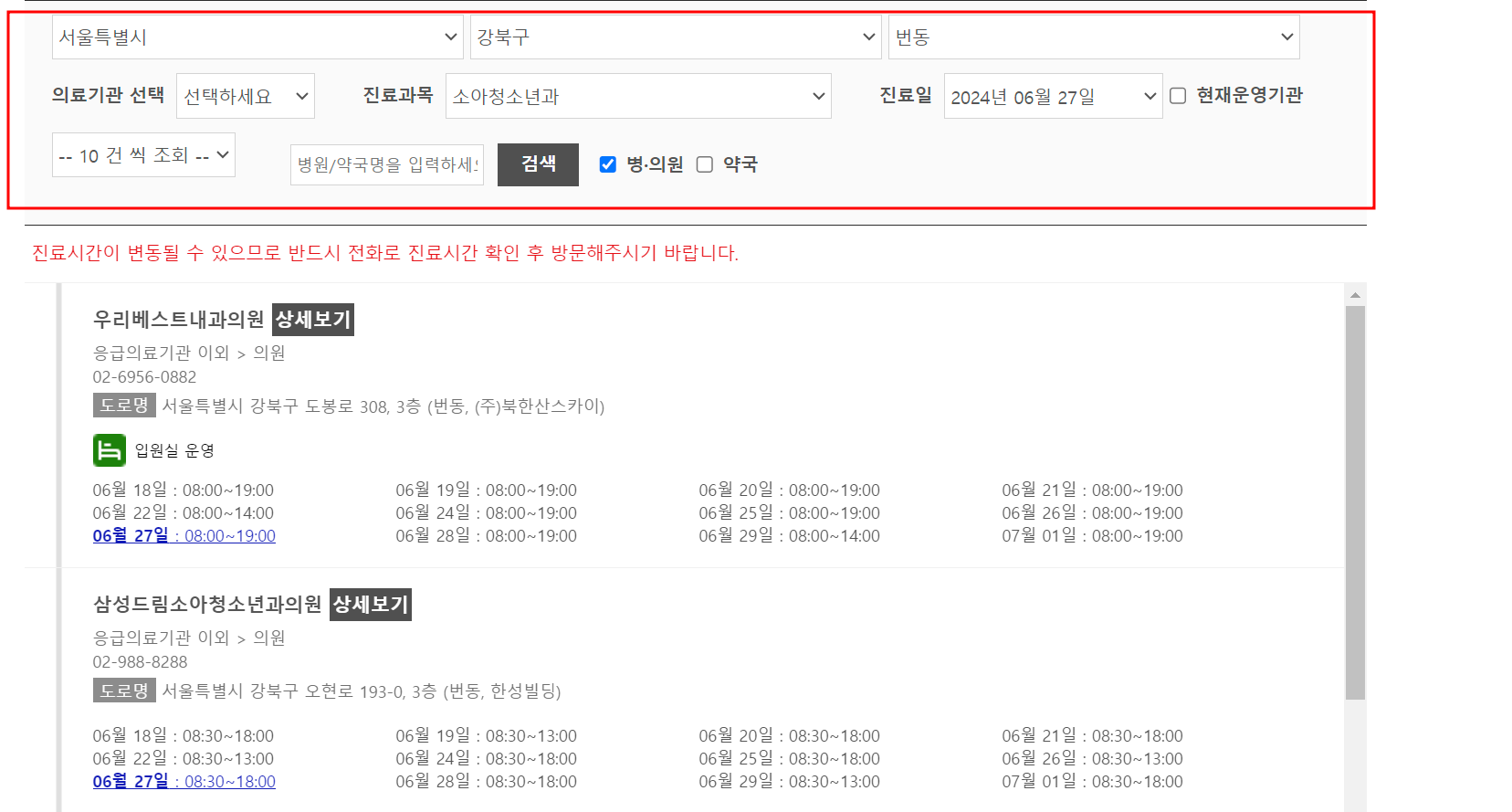Click 06월 29일 : 08:00~14:00 entry
Image resolution: width=1512 pixels, height=812 pixels.
click(x=790, y=536)
